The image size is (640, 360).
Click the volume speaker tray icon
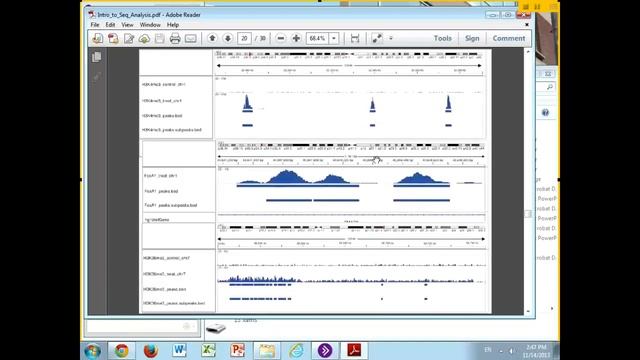pos(511,350)
